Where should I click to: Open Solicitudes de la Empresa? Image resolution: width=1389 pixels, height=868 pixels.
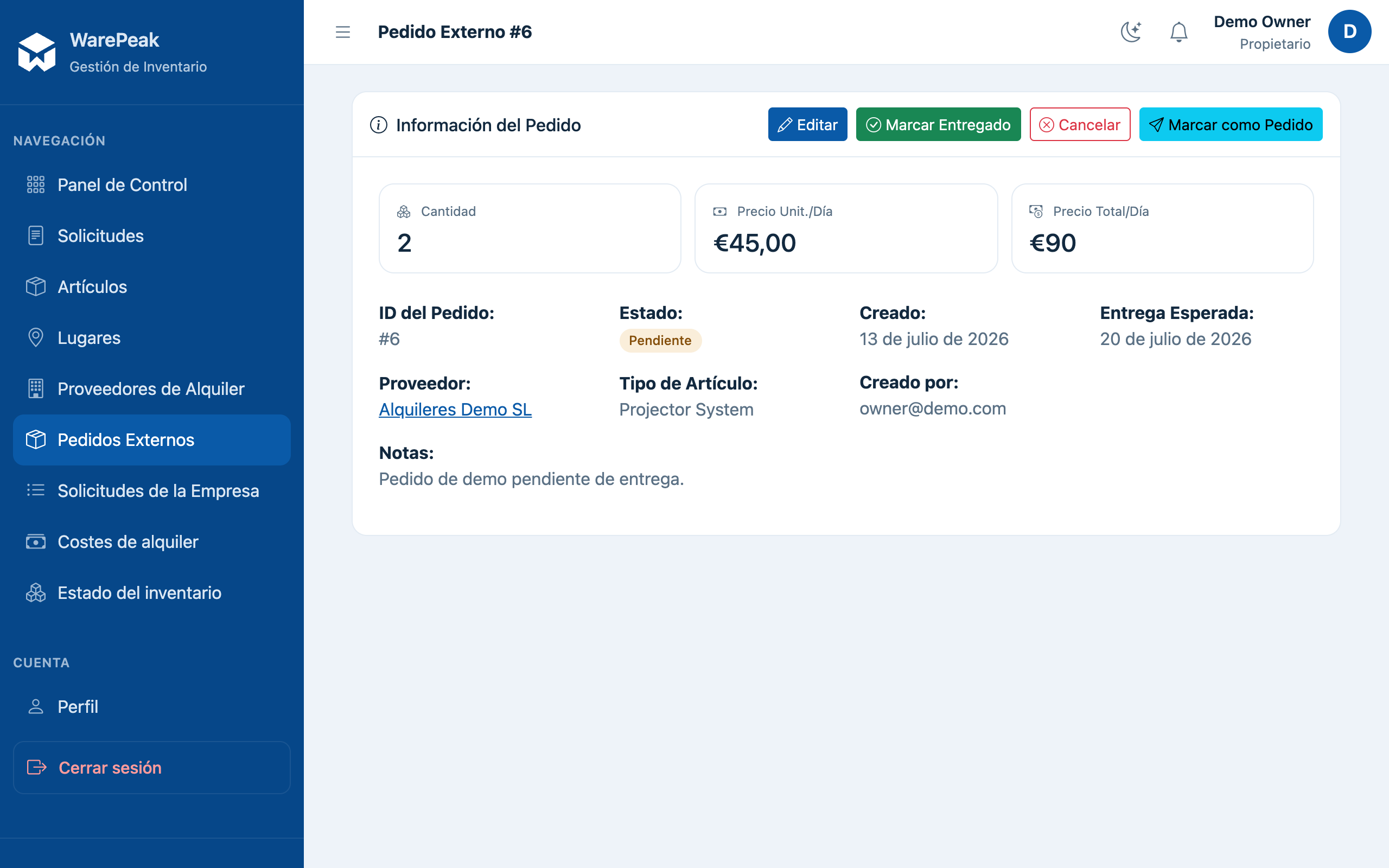(x=151, y=491)
